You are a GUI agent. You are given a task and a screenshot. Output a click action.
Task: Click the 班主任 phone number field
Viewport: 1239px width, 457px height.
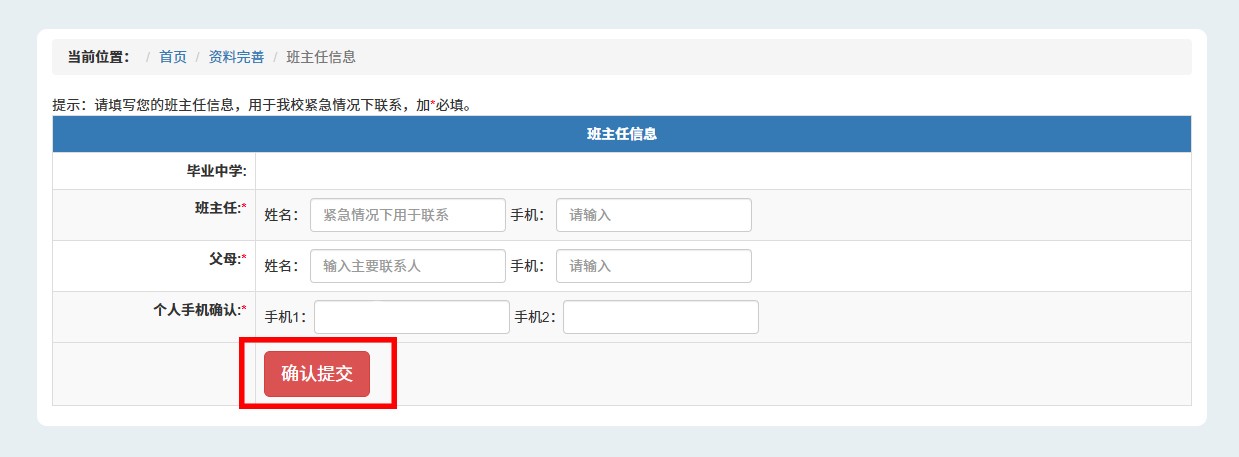[x=653, y=215]
